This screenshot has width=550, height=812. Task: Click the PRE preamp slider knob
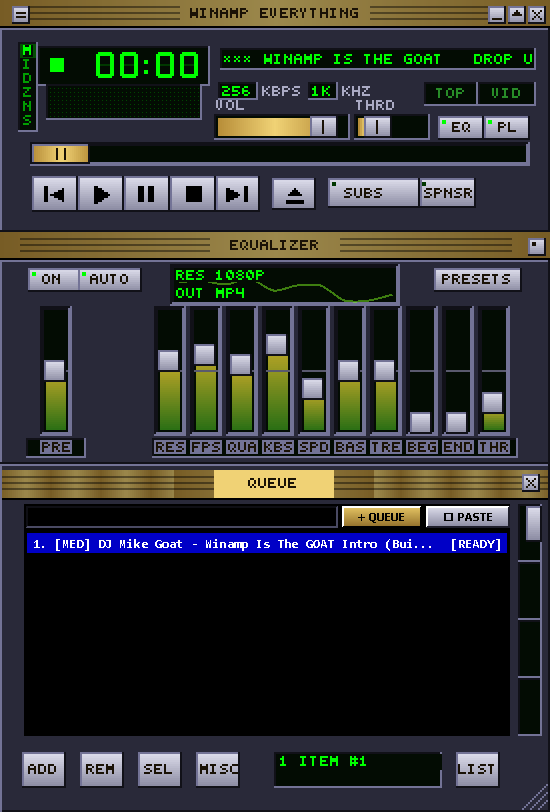click(x=54, y=370)
